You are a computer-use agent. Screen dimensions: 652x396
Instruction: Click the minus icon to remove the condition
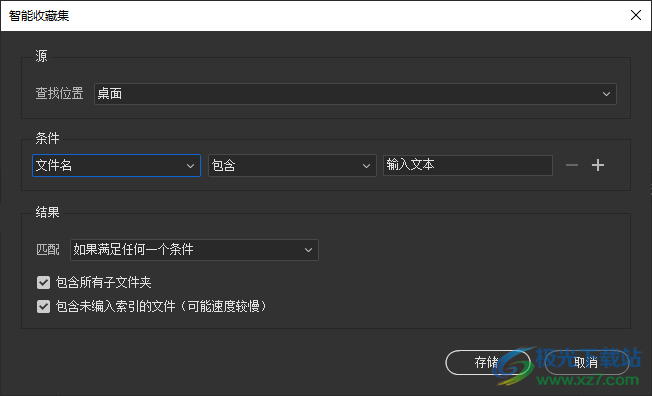point(572,165)
